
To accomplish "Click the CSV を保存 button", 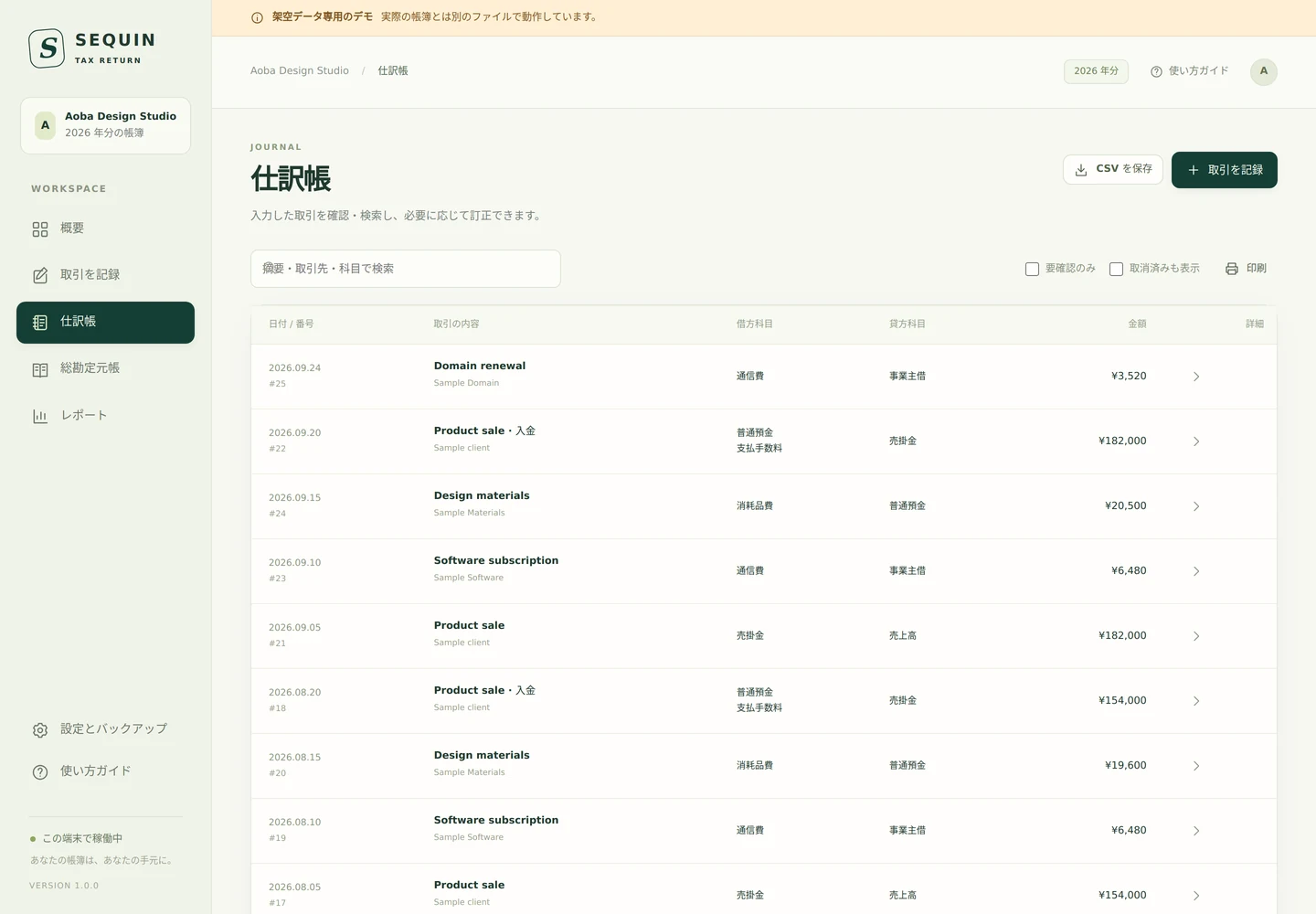I will click(1113, 169).
